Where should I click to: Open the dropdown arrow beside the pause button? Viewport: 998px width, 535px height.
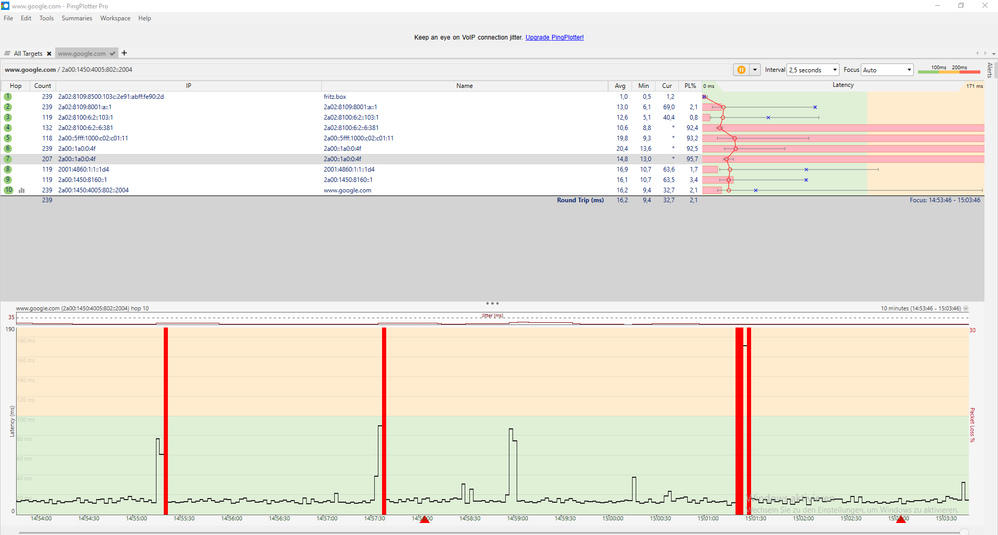coord(755,70)
